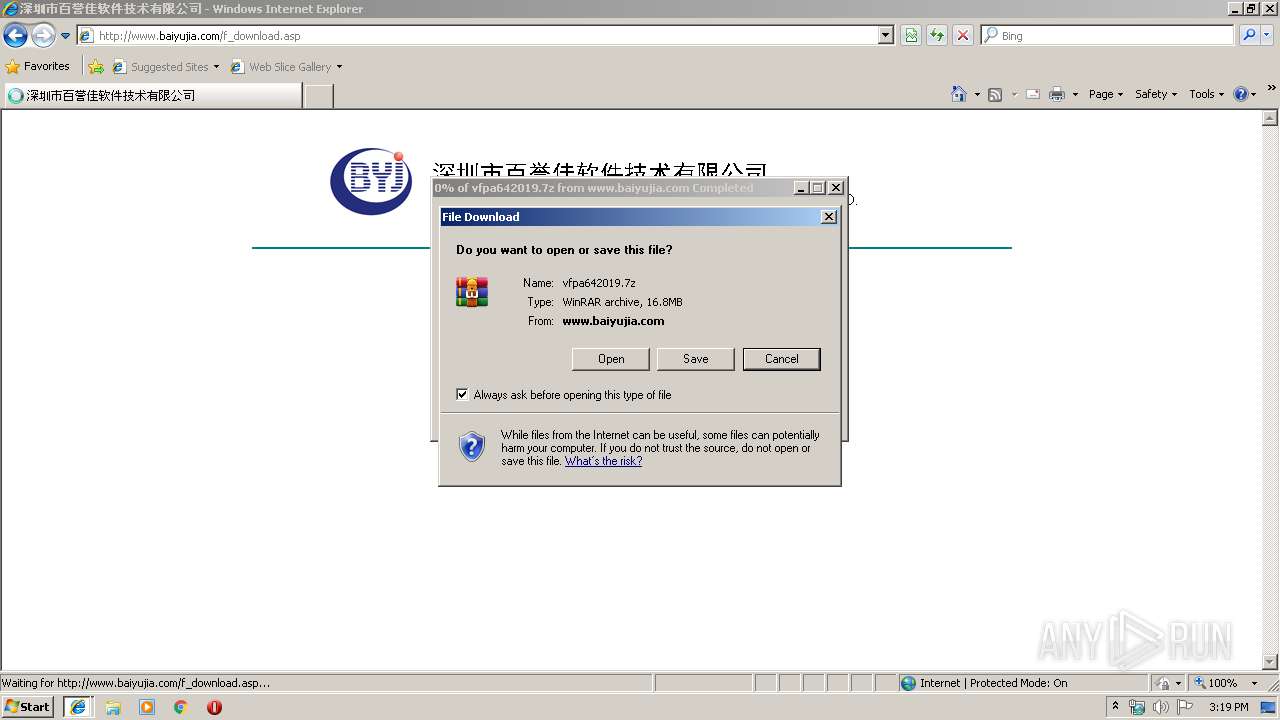This screenshot has width=1280, height=720.
Task: Click the network tray icon
Action: (x=1137, y=707)
